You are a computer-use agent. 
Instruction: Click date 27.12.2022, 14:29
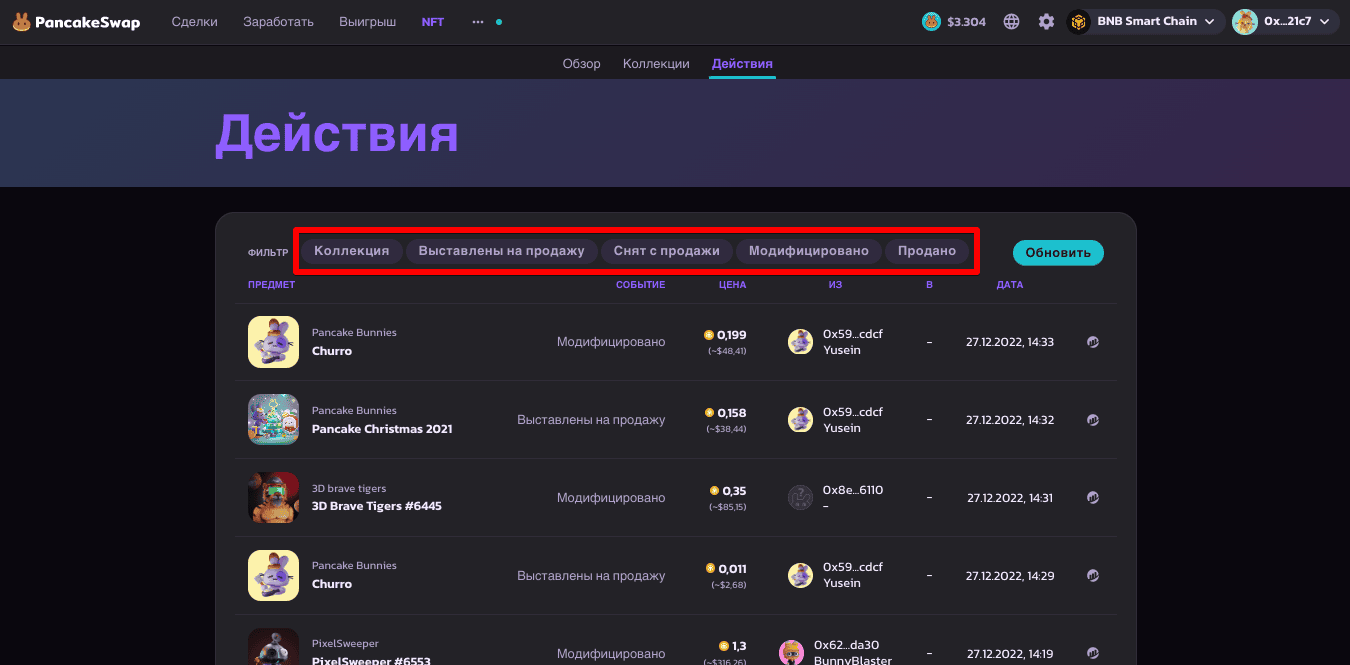pyautogui.click(x=1010, y=576)
